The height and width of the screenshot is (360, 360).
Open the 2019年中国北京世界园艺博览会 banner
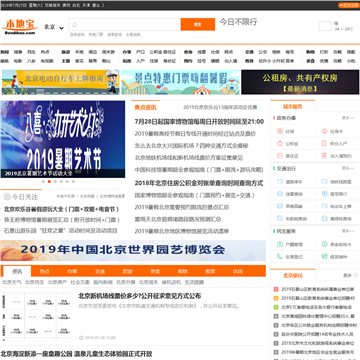tap(133, 250)
